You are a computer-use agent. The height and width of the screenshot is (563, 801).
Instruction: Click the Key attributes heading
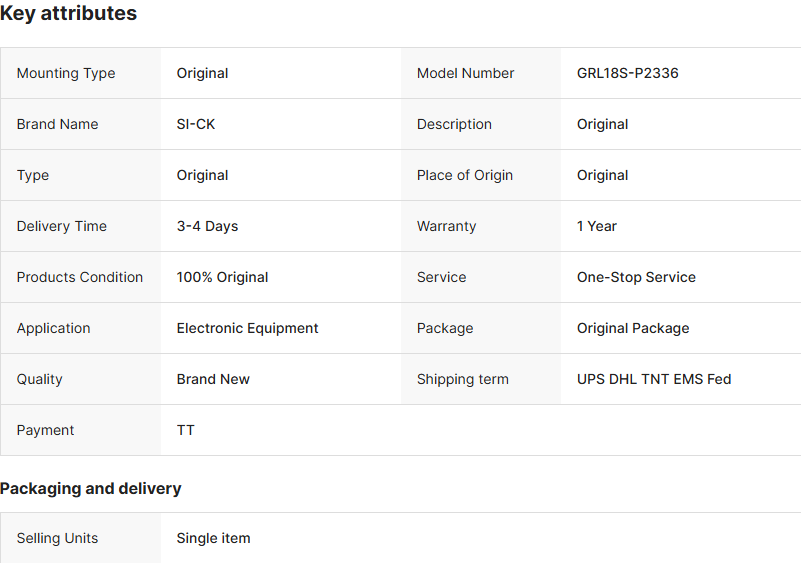[69, 14]
